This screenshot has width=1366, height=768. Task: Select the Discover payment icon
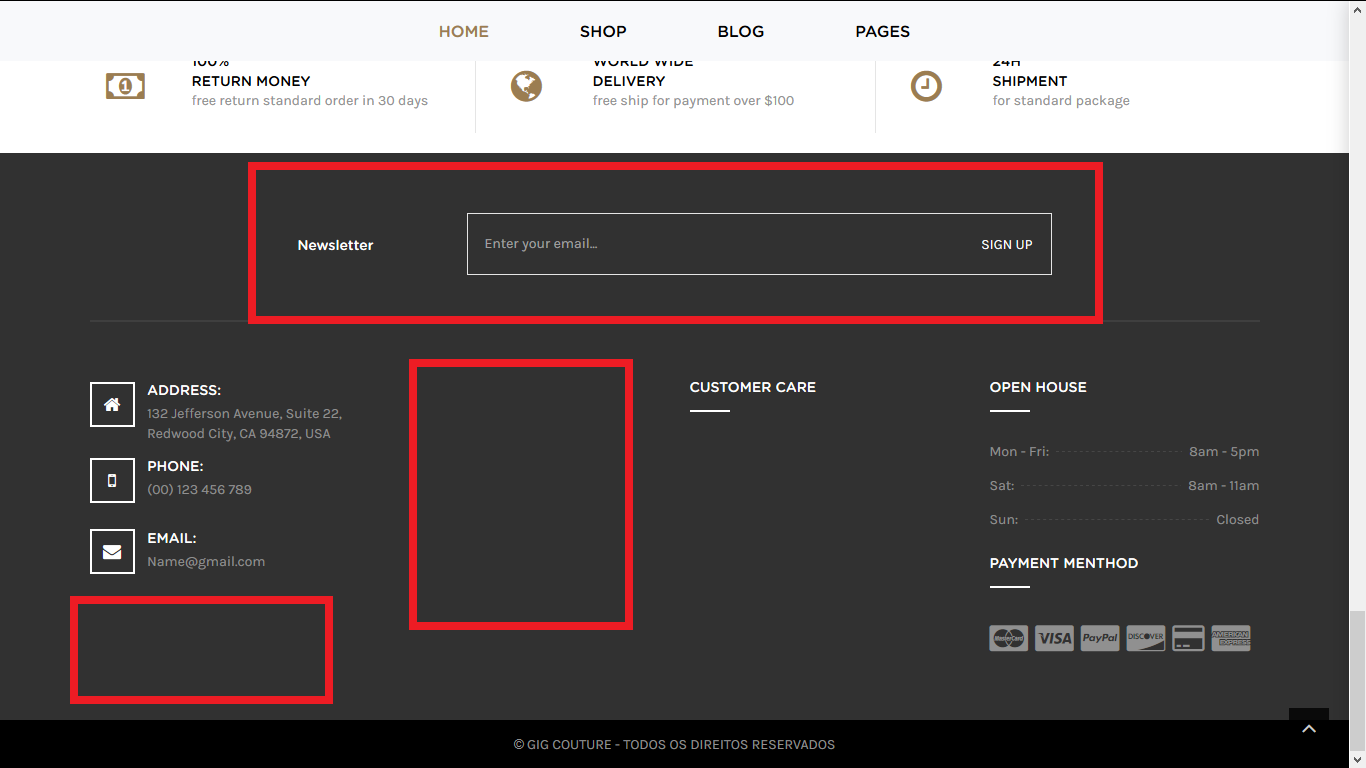[1145, 638]
